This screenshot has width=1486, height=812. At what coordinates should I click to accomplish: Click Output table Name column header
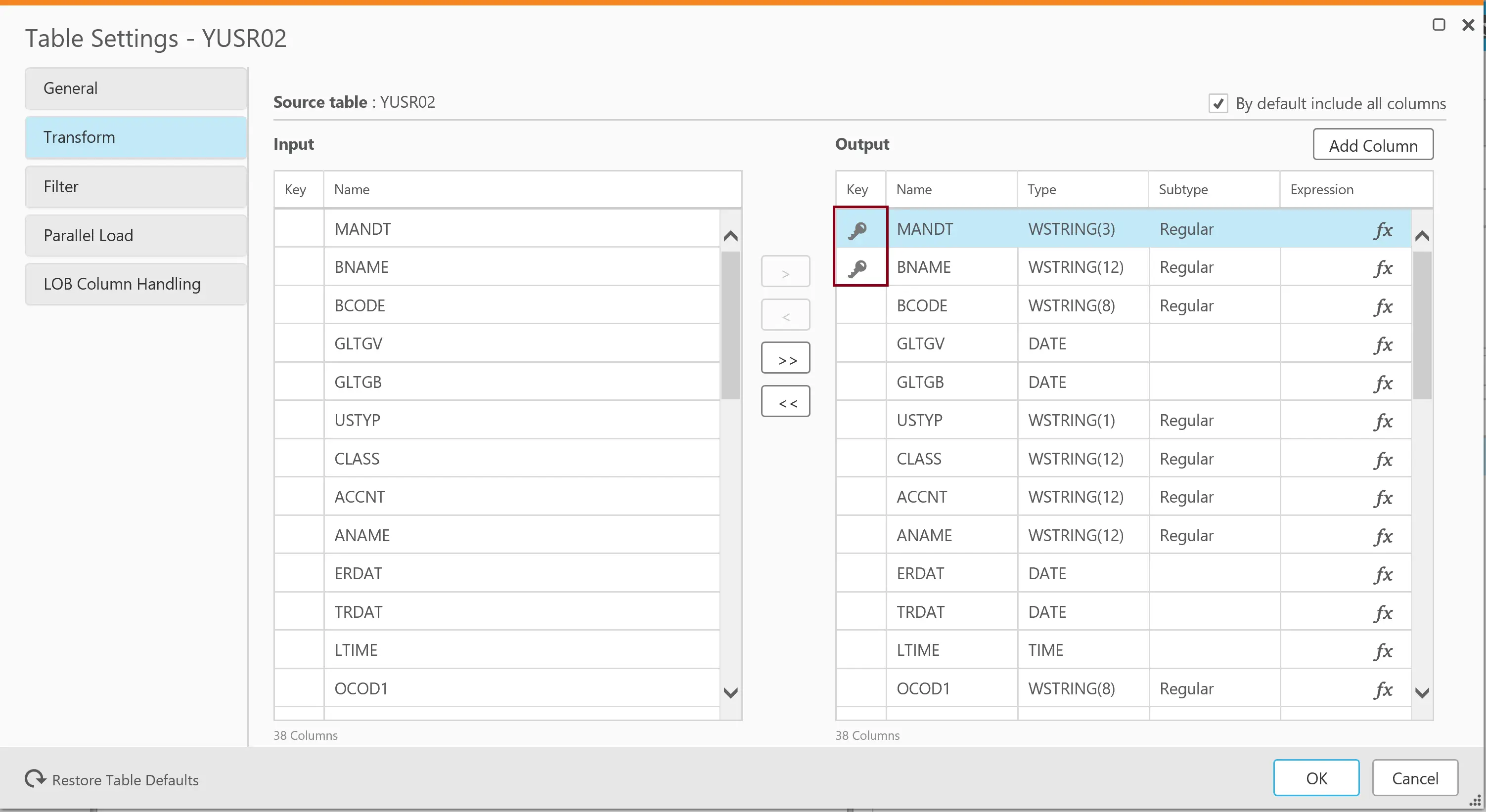[x=951, y=190]
